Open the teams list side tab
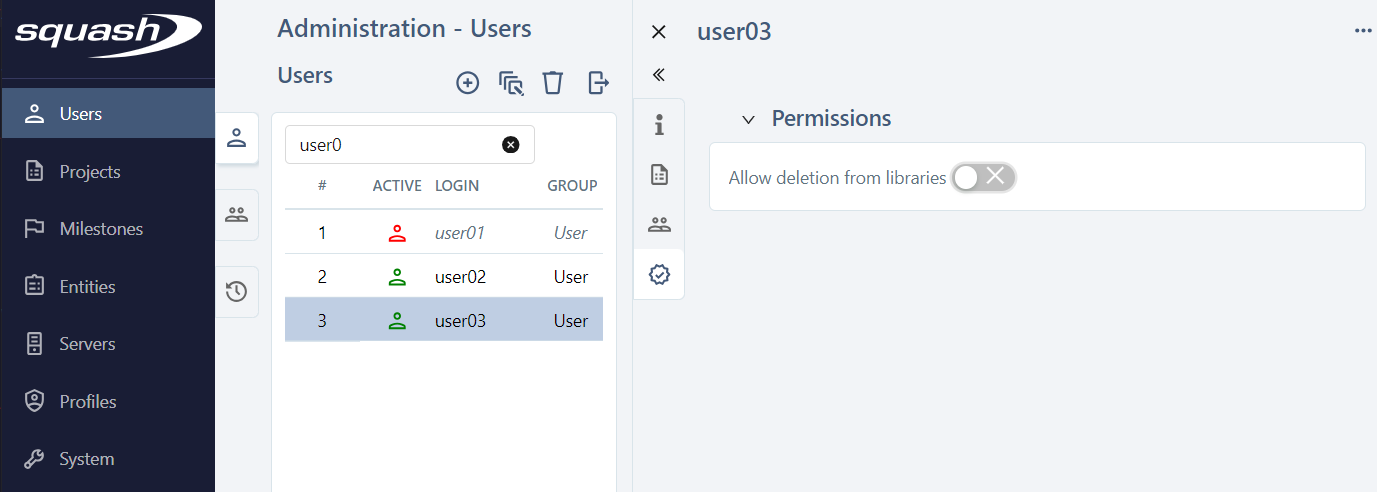The width and height of the screenshot is (1377, 492). 237,215
